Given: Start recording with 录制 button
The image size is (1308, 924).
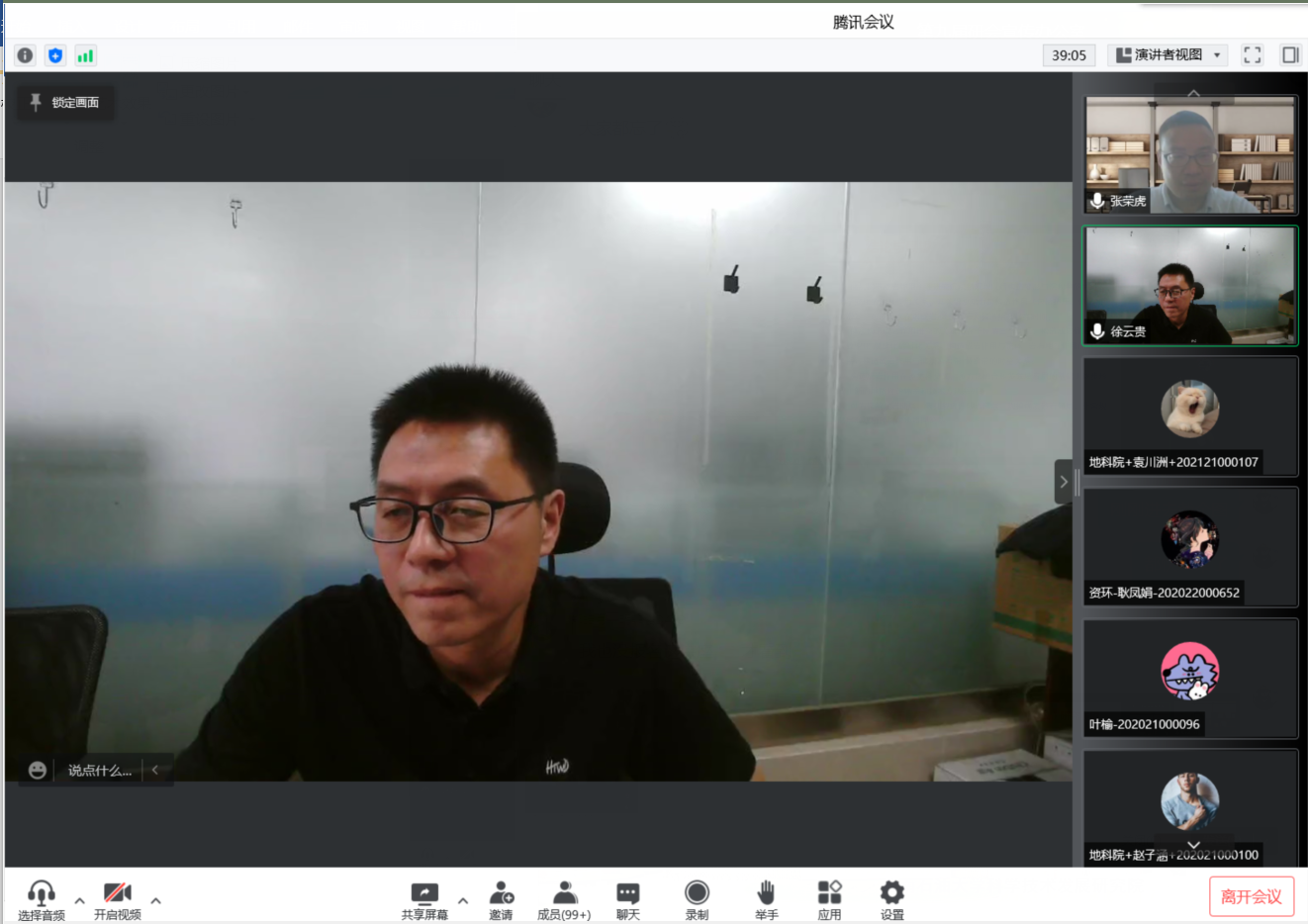Looking at the screenshot, I should pos(697,899).
